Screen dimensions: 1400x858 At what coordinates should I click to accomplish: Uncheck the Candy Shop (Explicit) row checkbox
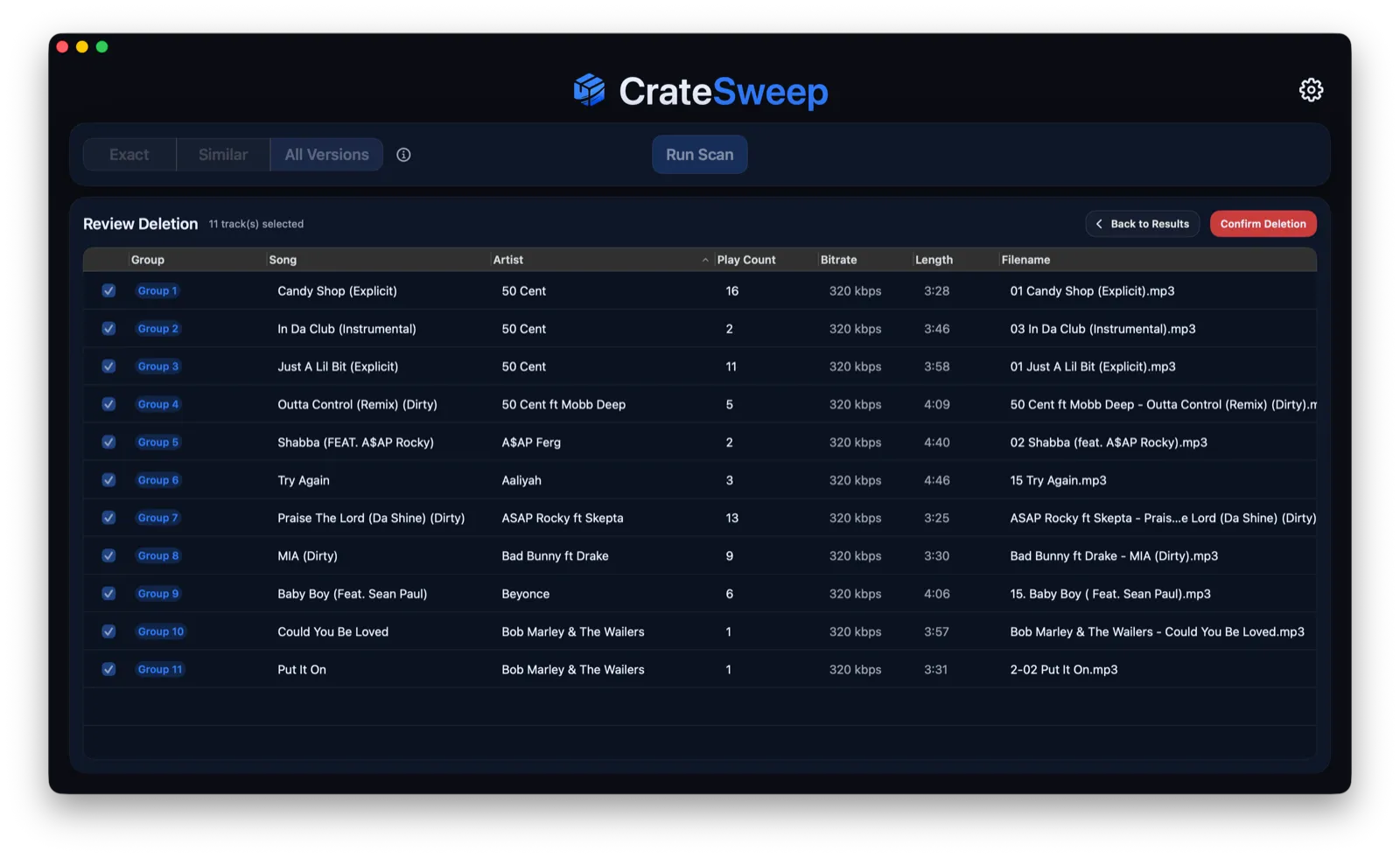click(108, 291)
